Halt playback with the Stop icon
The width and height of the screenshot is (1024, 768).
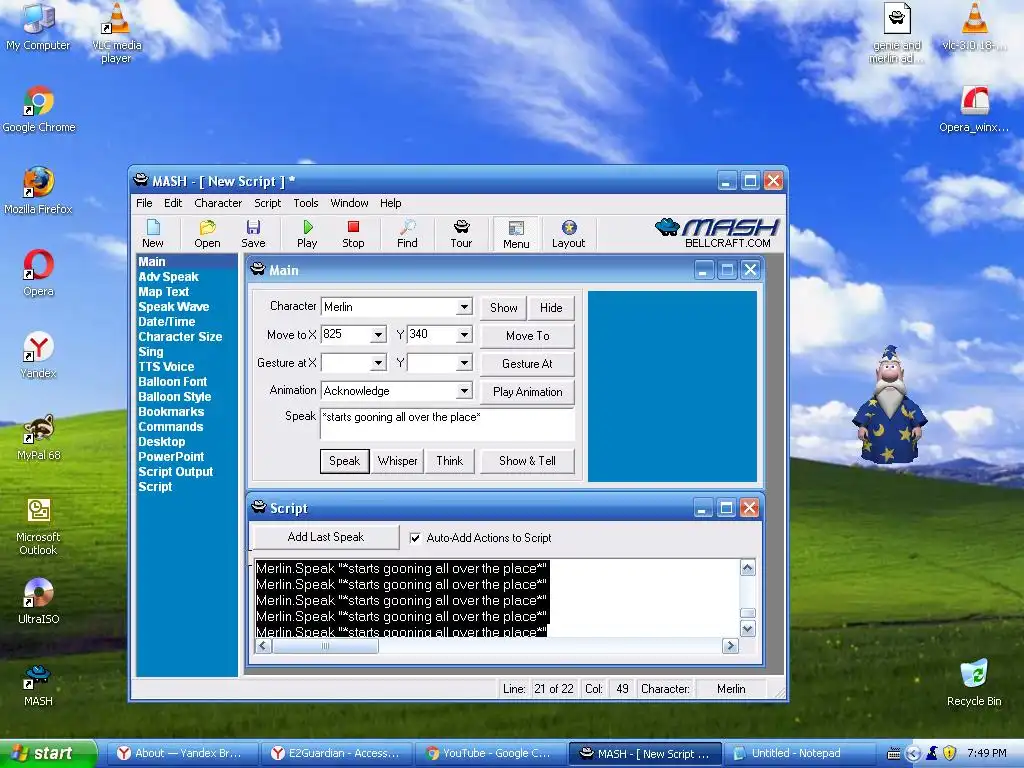pyautogui.click(x=353, y=234)
